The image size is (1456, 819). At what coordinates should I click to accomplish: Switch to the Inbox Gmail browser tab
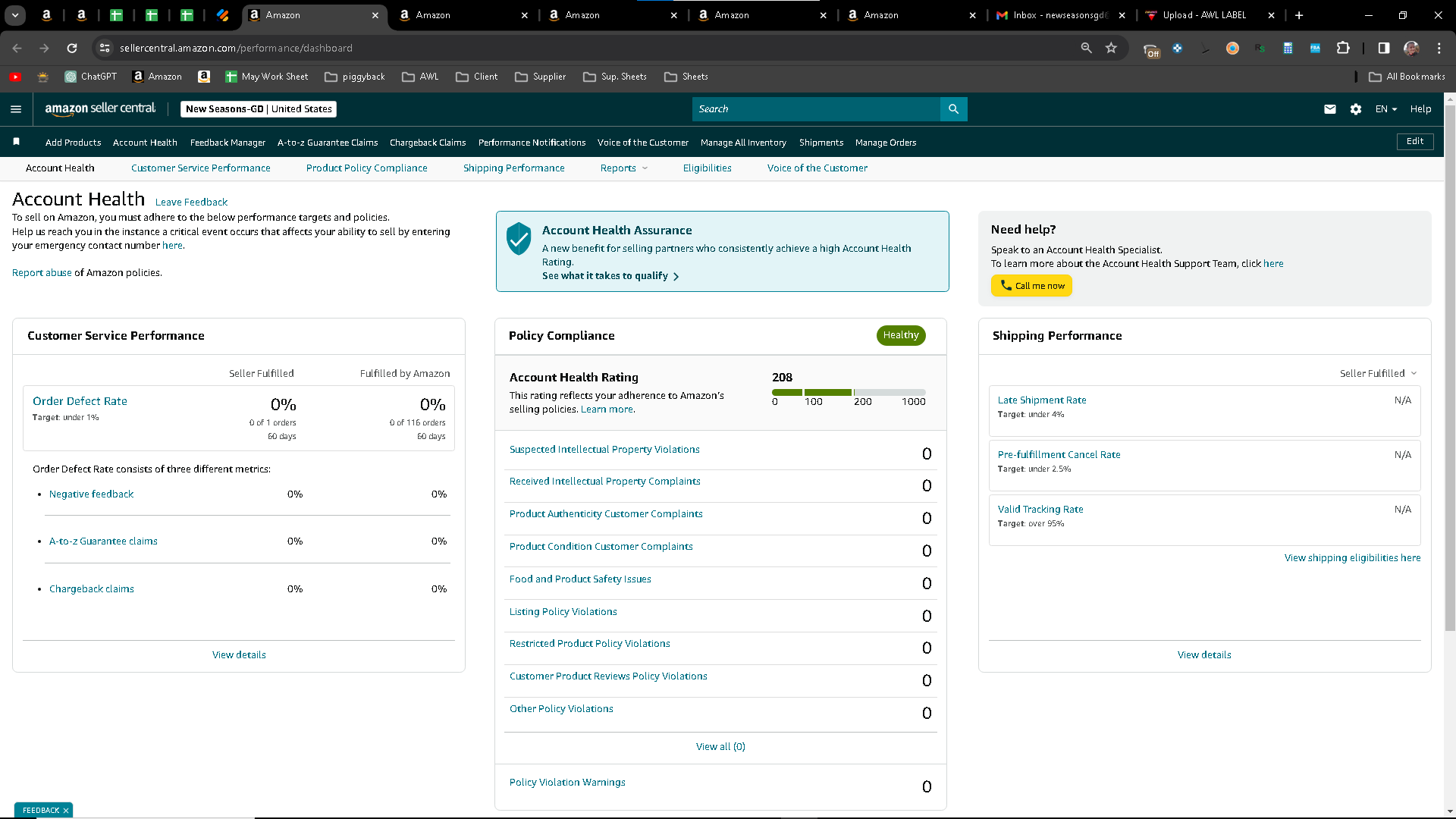coord(1062,15)
